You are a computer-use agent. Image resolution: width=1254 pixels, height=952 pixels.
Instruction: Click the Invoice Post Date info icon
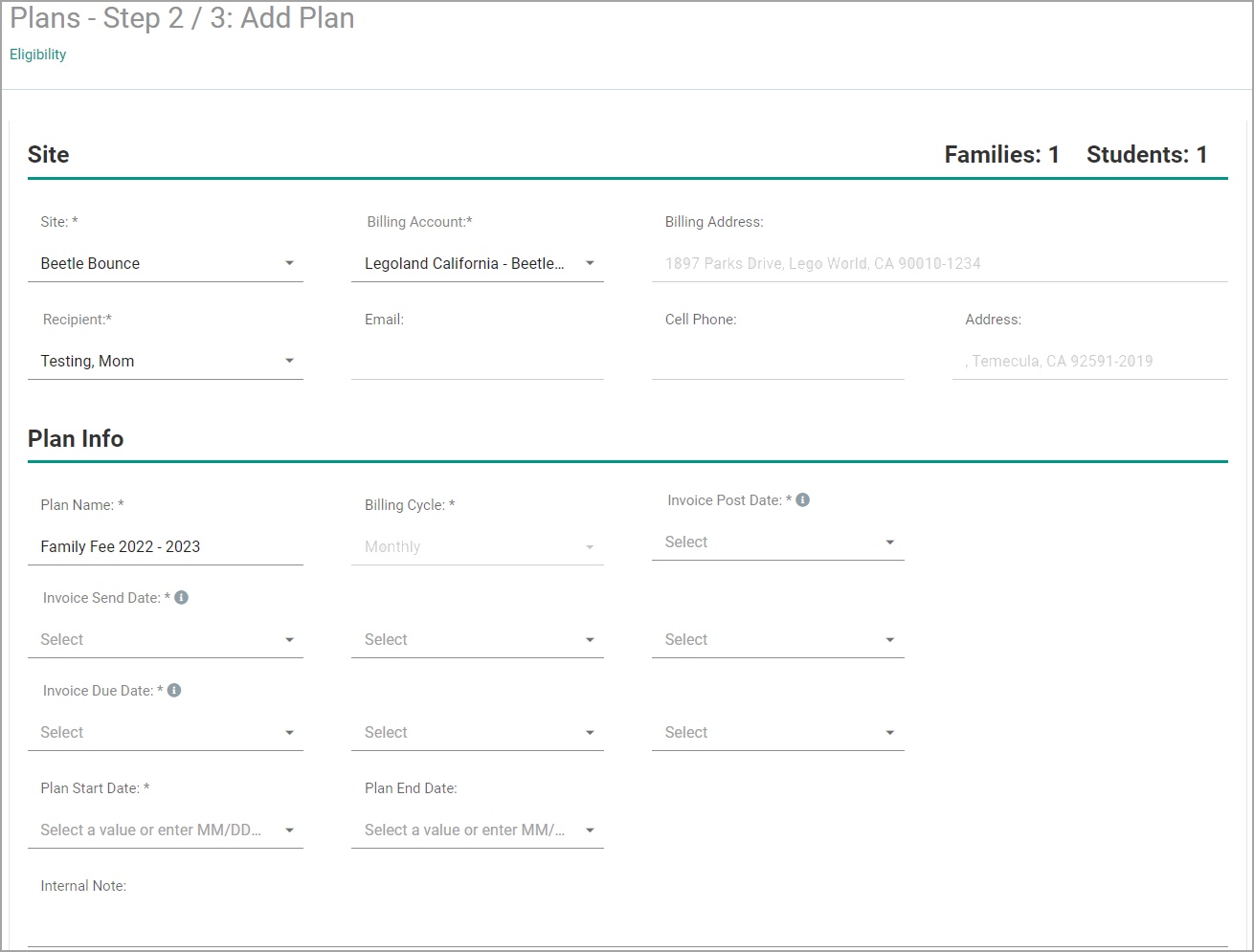point(803,499)
